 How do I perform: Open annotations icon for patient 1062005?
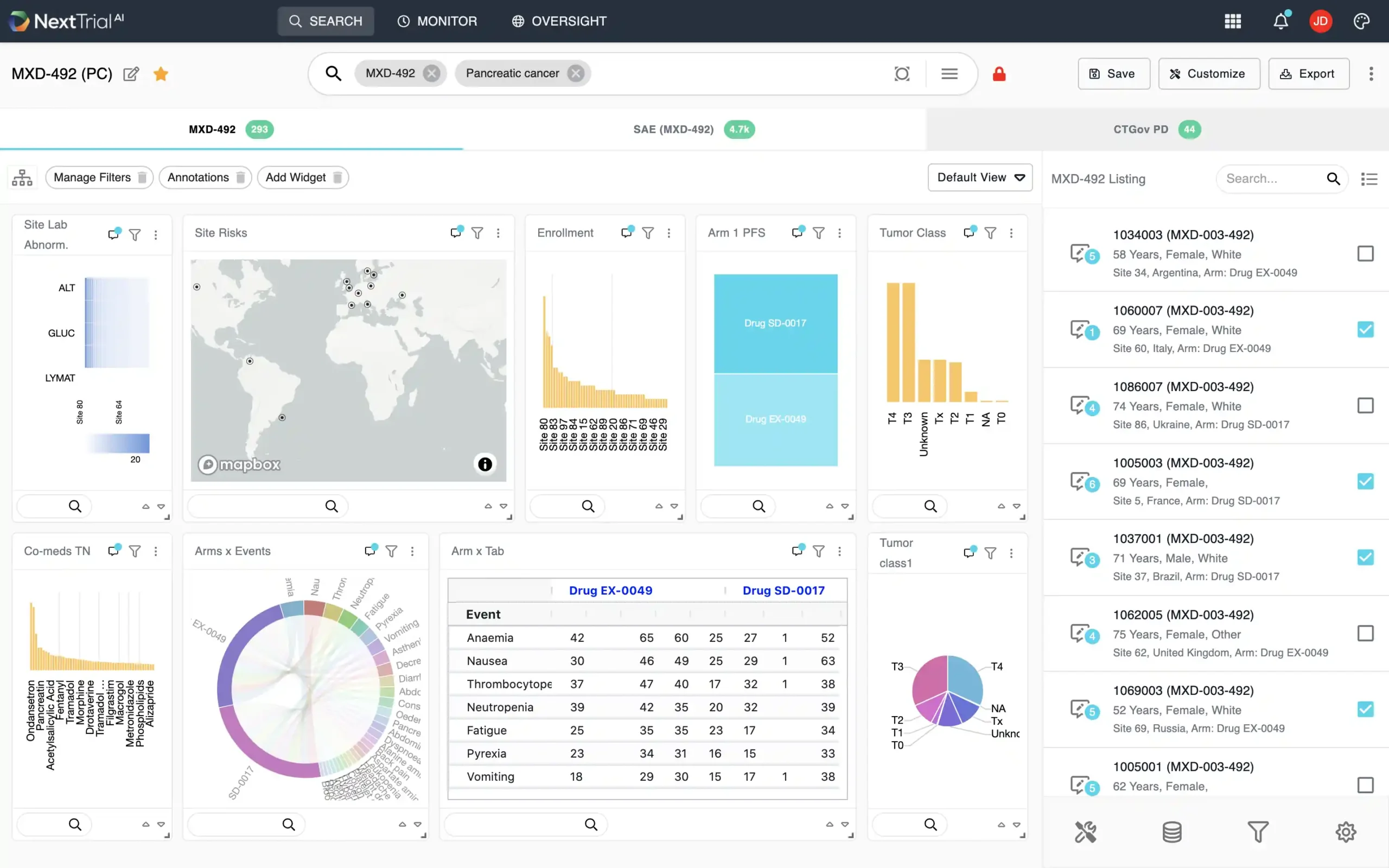1084,634
